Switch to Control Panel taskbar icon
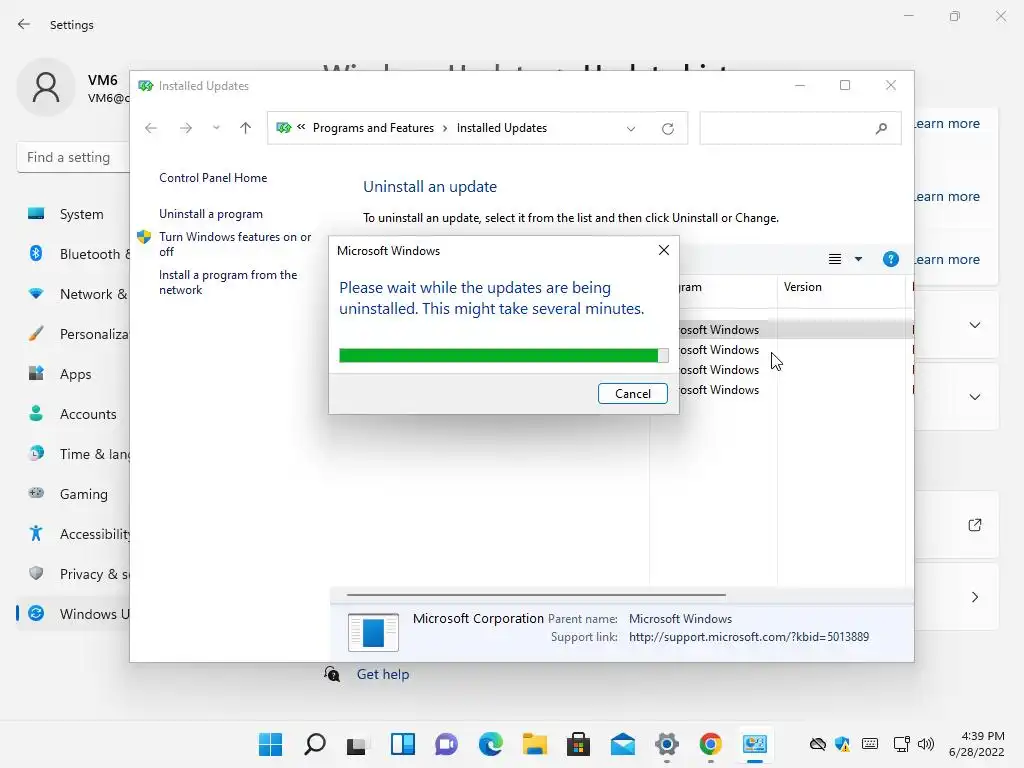 tap(754, 744)
